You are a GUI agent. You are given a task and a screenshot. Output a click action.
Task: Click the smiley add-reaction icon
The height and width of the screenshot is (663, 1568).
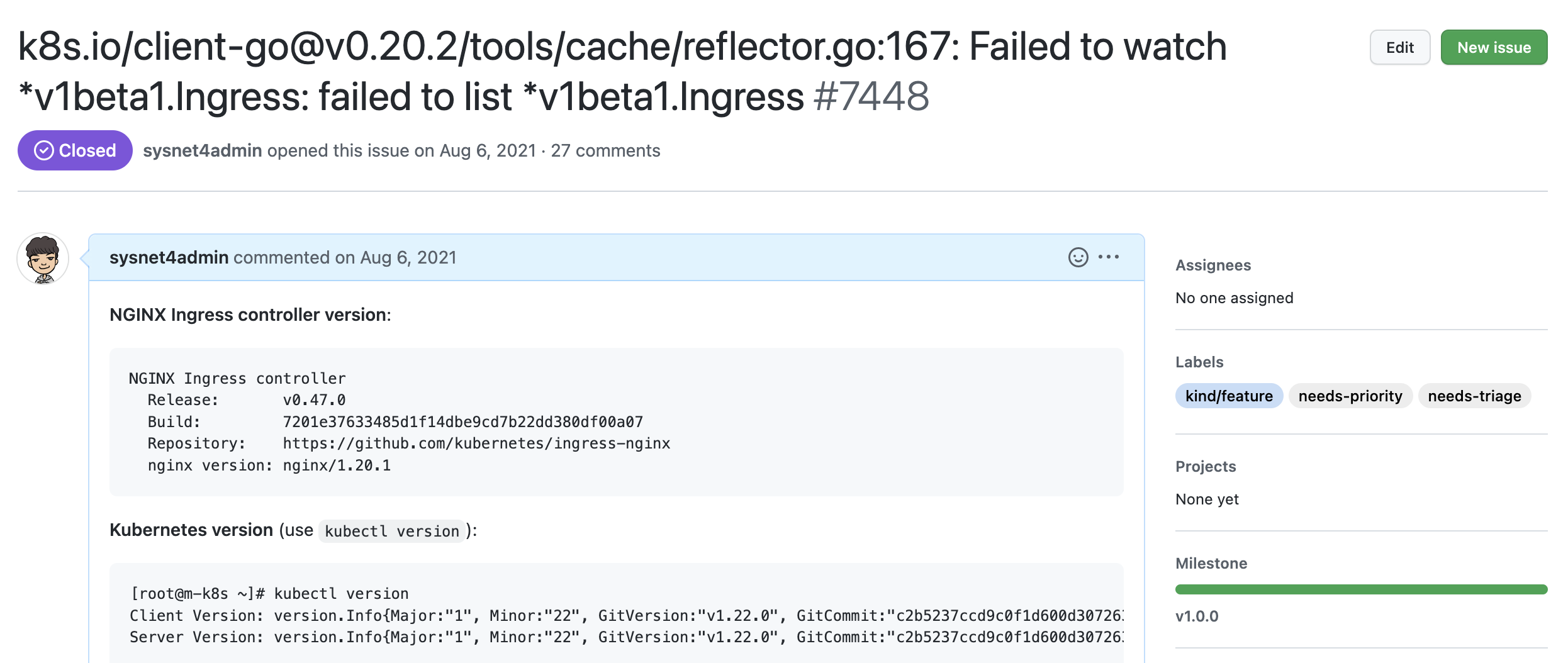[1078, 257]
